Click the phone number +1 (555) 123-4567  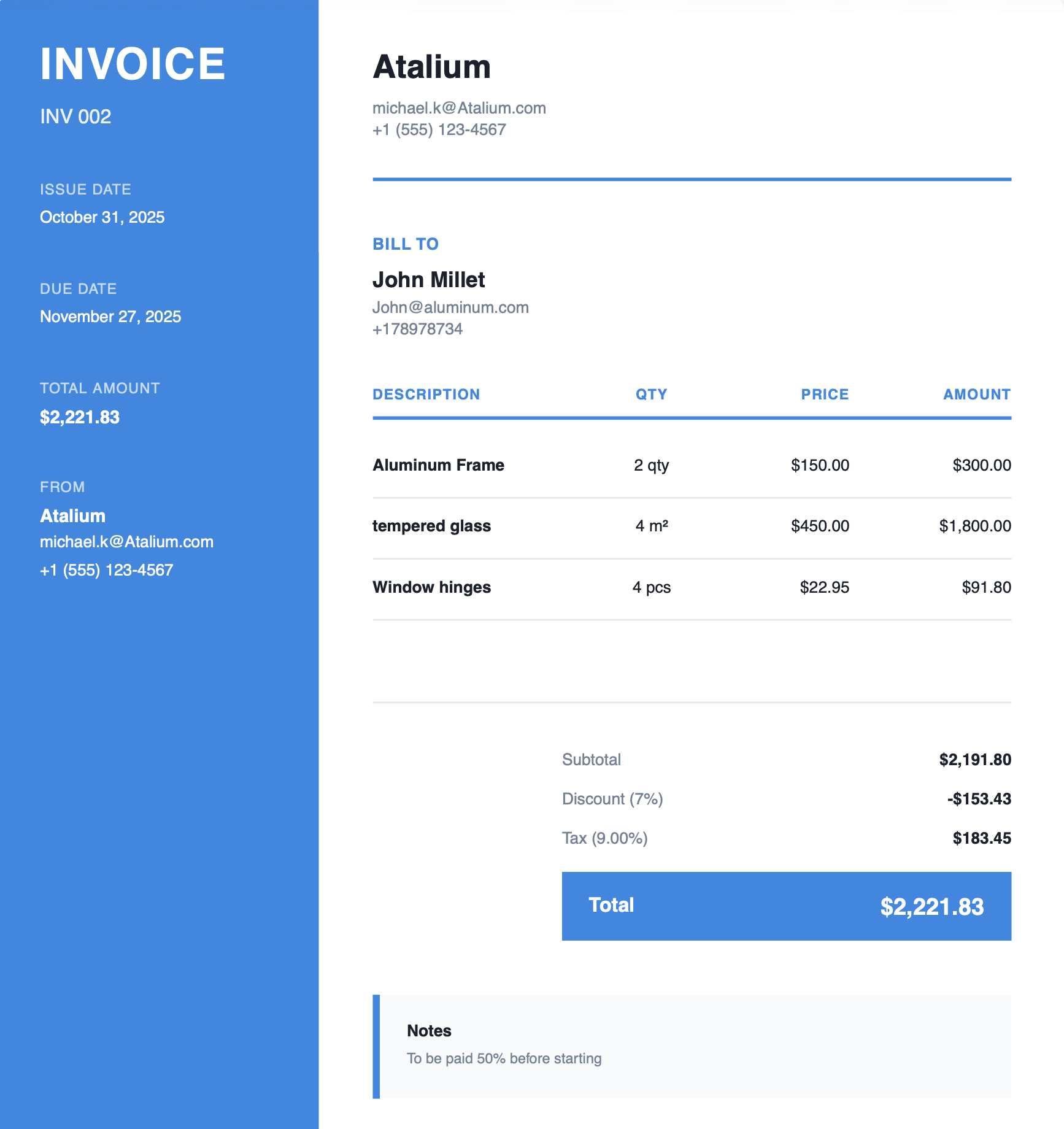(x=439, y=129)
